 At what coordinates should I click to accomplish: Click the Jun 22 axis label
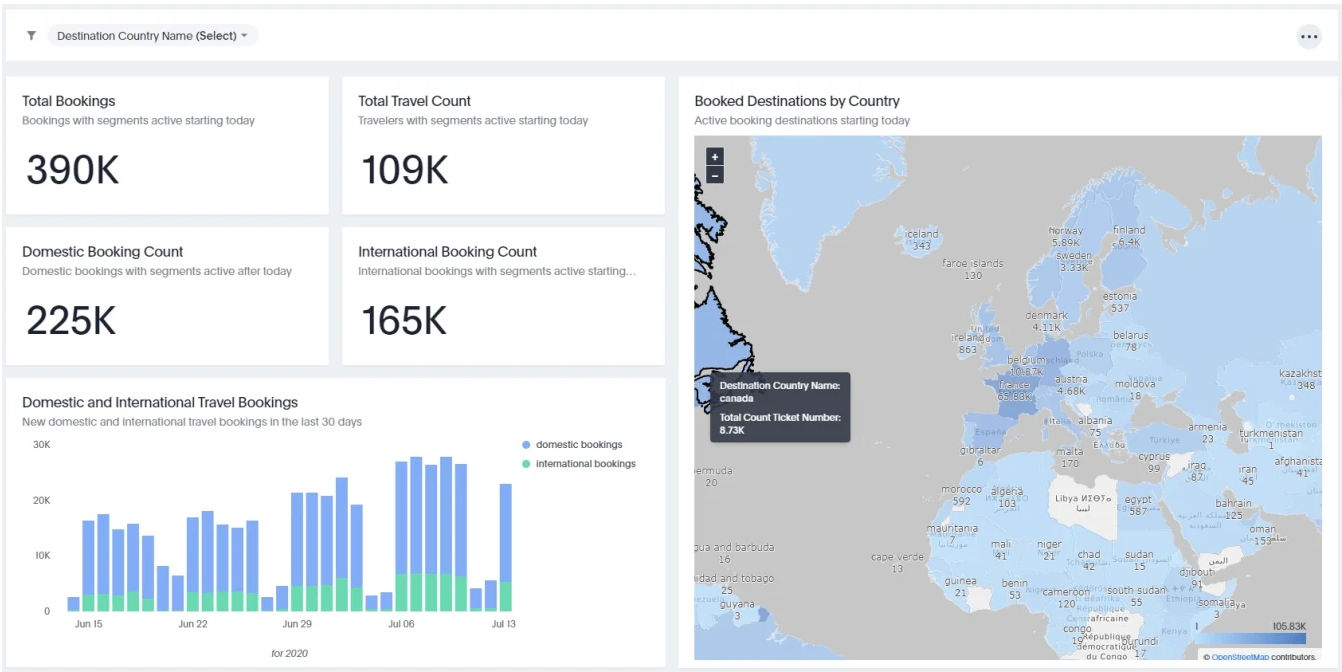(193, 624)
